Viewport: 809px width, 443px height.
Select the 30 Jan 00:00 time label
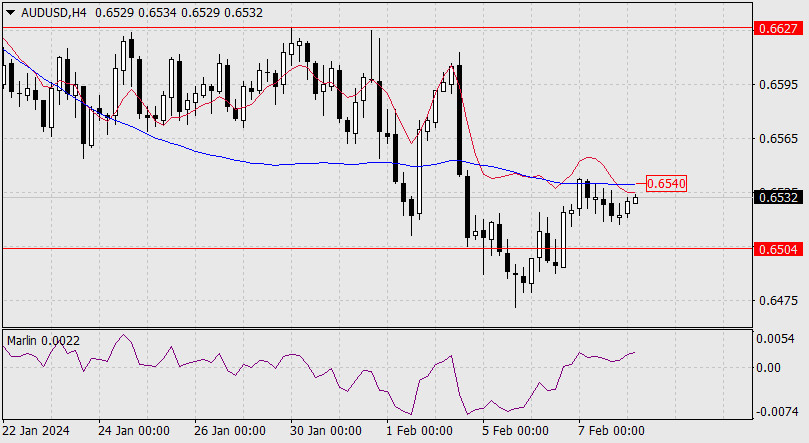pos(326,431)
